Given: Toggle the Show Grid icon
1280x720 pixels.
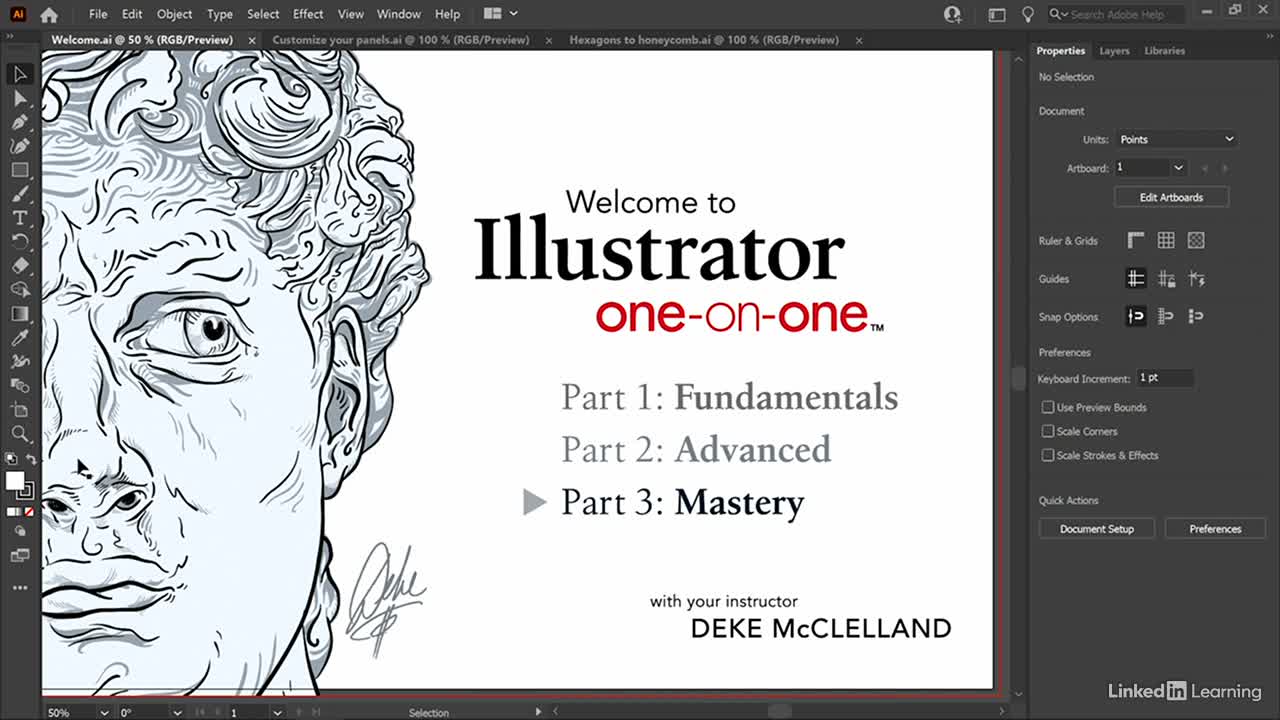Looking at the screenshot, I should (1166, 241).
